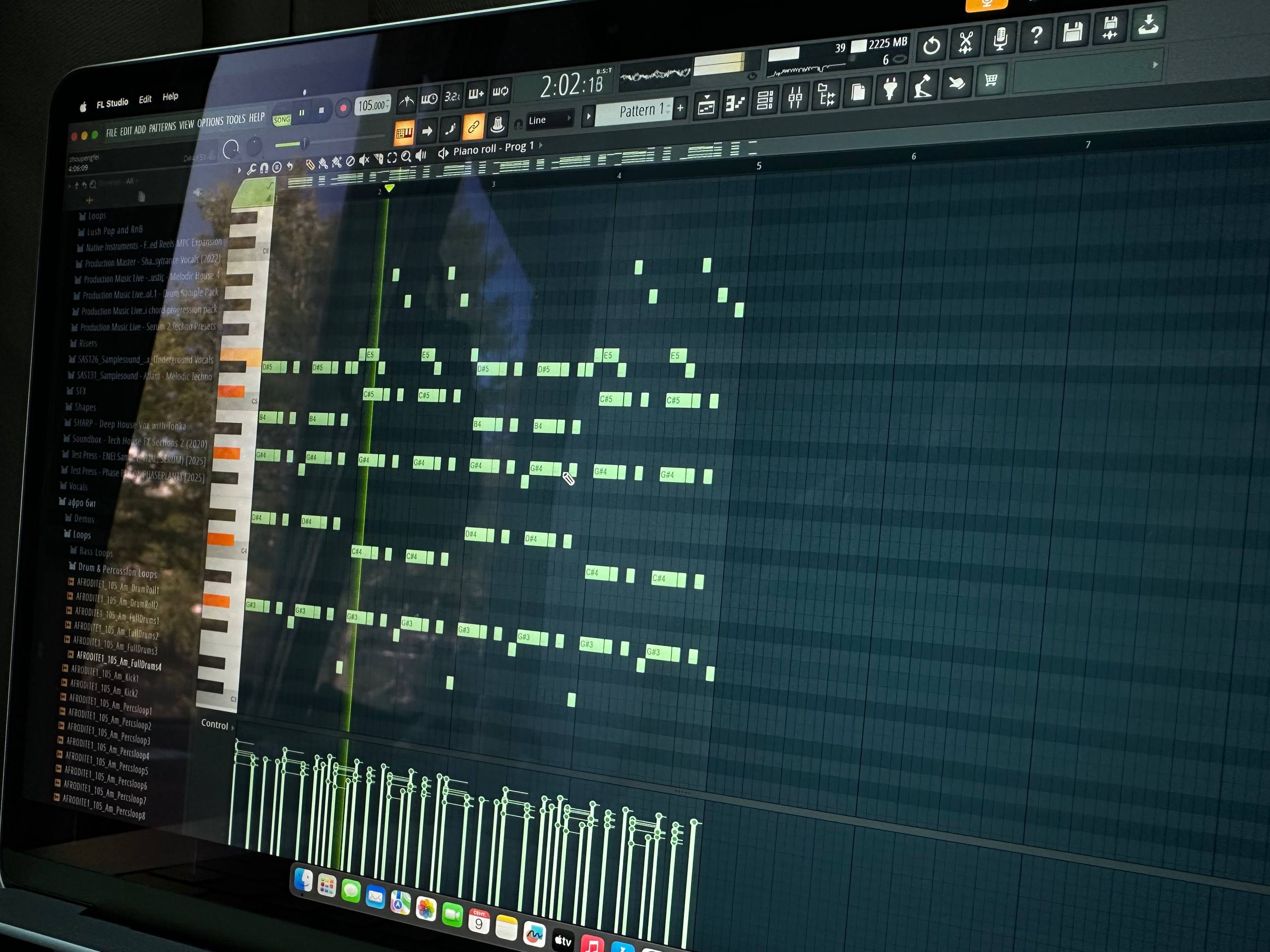Open Finder from the Dock
This screenshot has height=952, width=1270.
click(x=303, y=879)
